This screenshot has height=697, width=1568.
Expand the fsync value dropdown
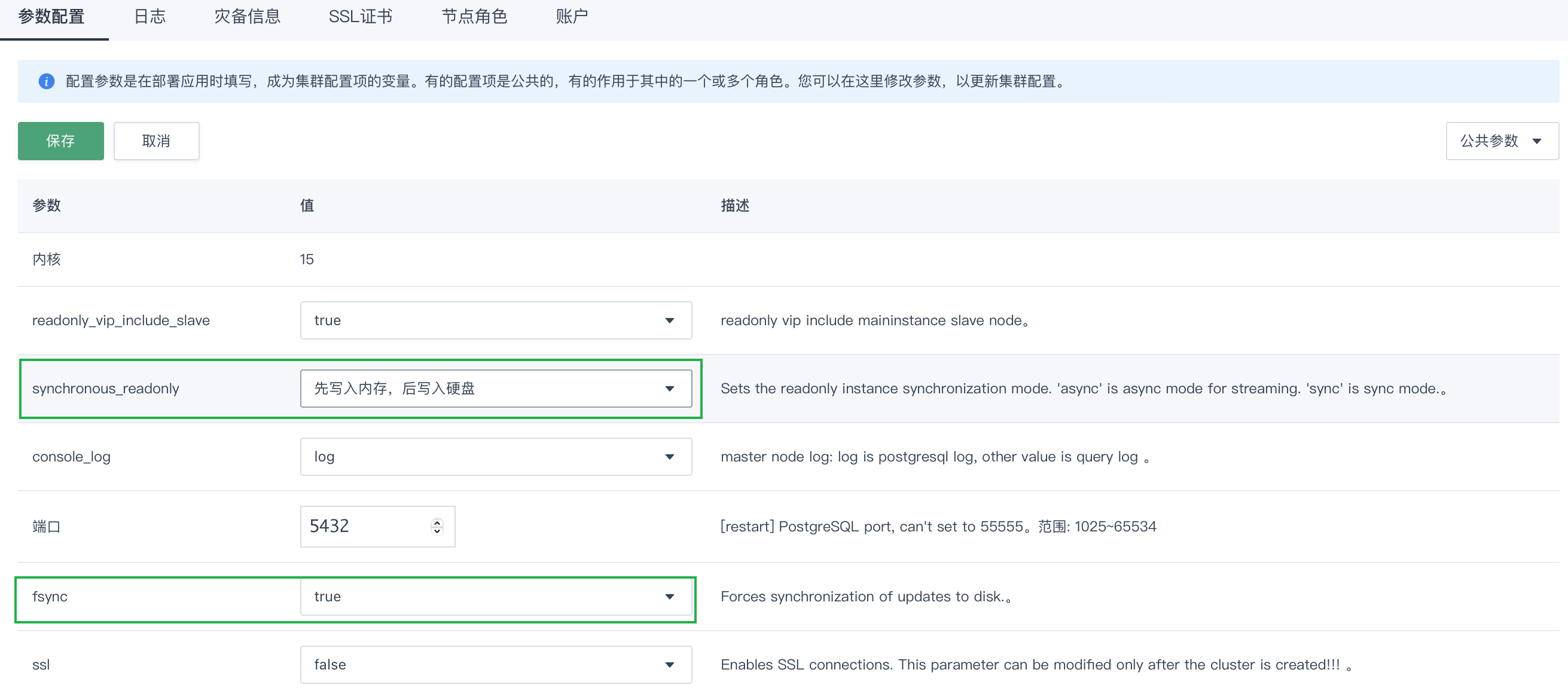pyautogui.click(x=496, y=597)
